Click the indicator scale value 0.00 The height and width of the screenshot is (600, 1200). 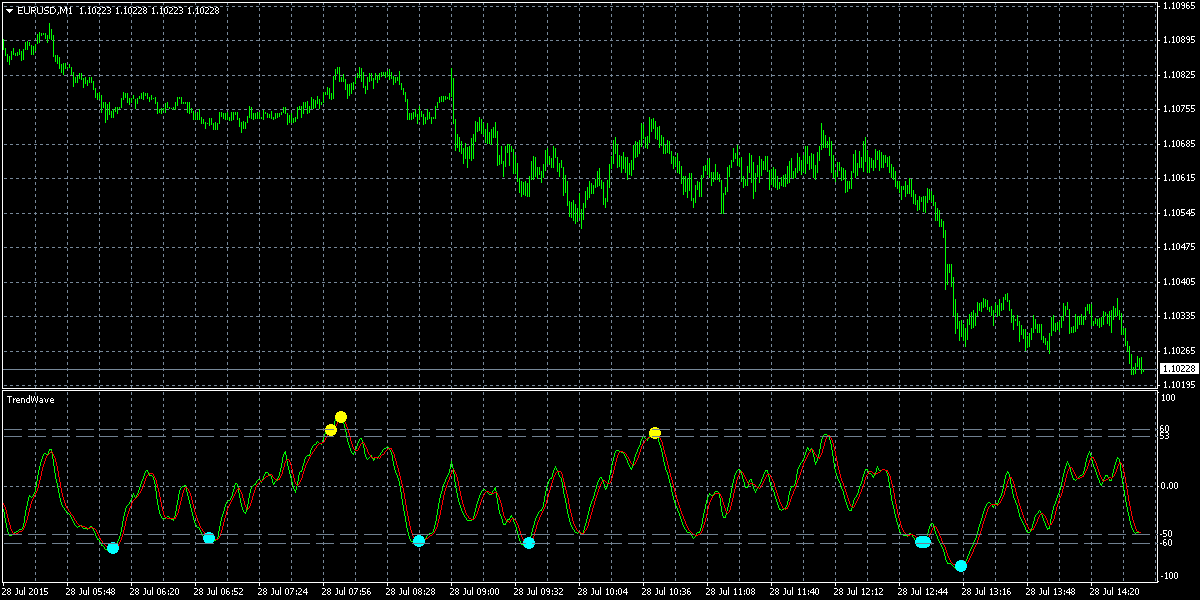(x=1172, y=486)
